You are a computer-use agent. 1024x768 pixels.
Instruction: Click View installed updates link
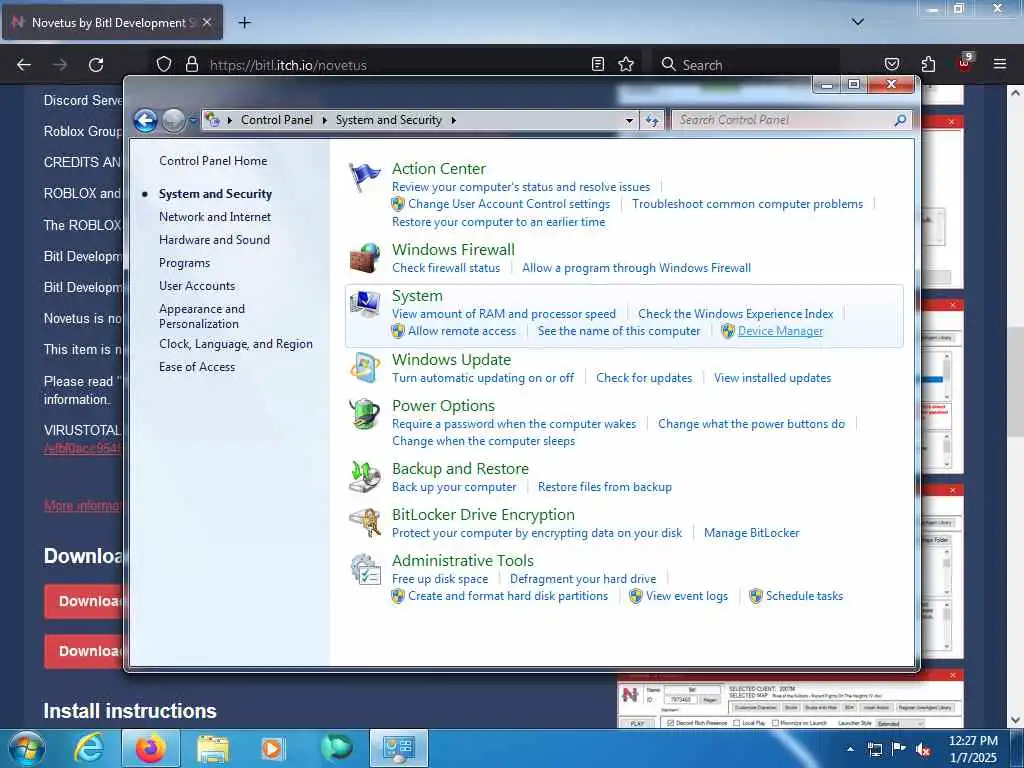tap(773, 378)
